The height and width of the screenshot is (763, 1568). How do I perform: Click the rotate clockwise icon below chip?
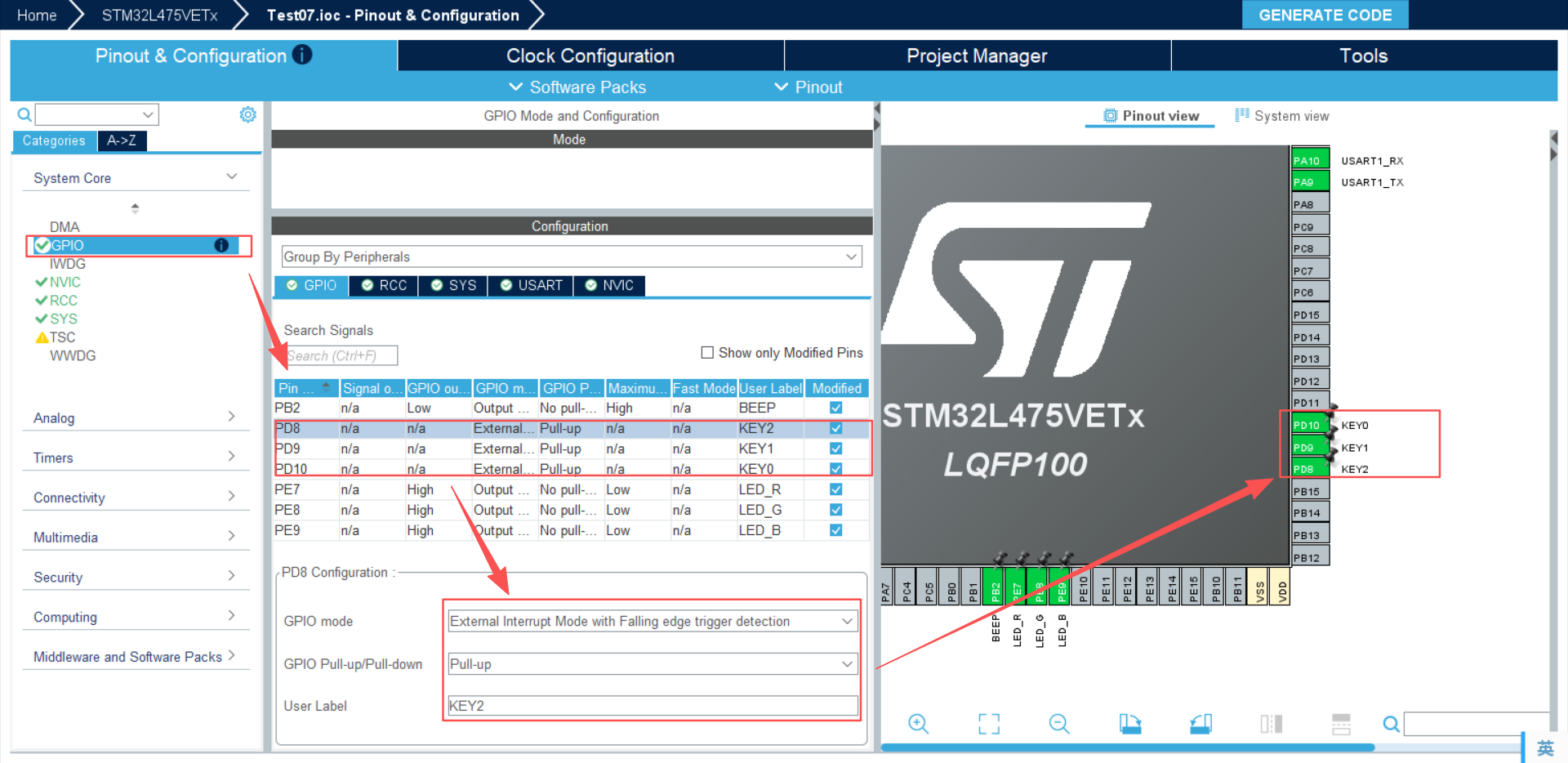tap(1130, 724)
